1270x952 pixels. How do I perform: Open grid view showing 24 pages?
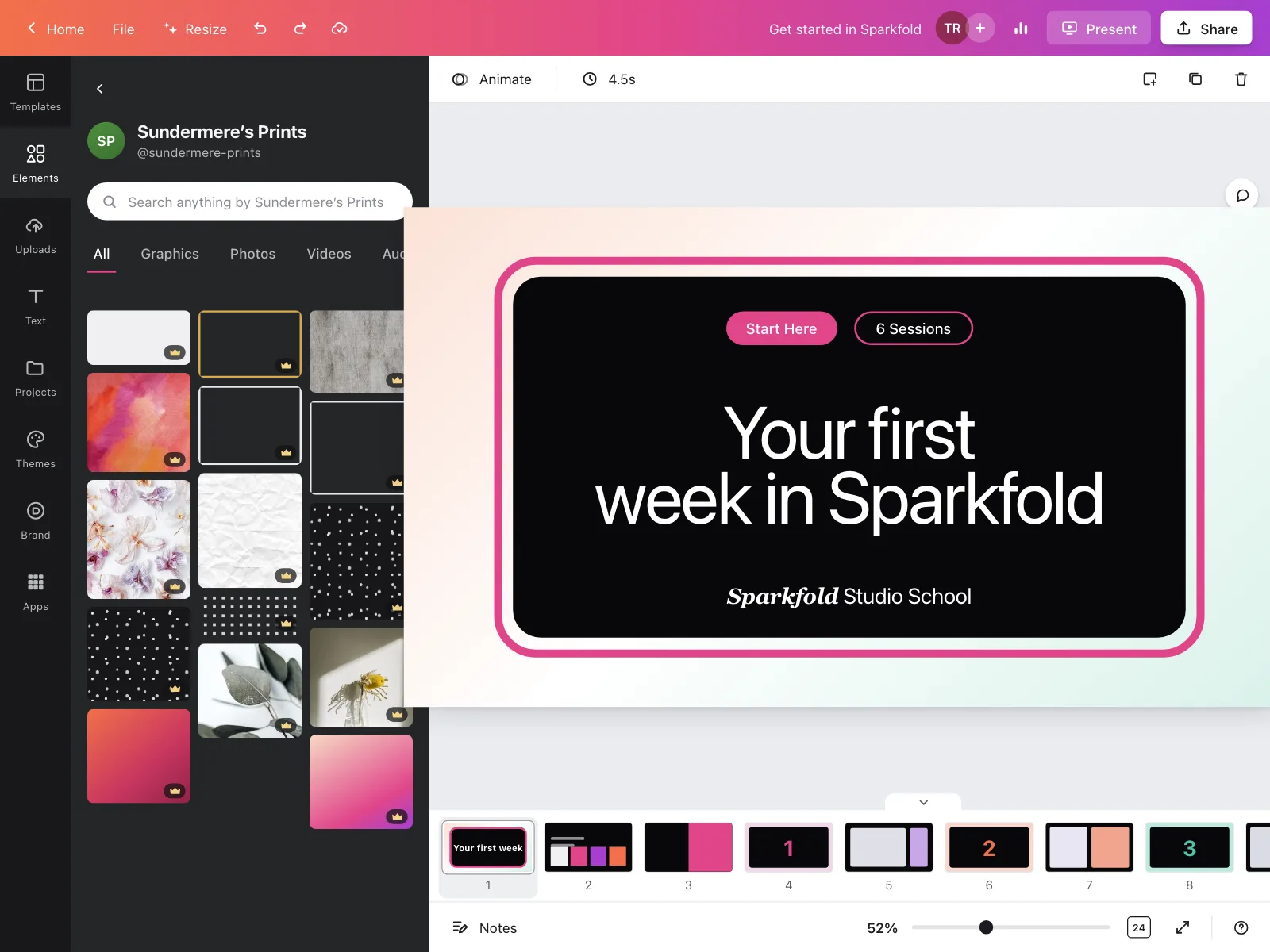(1139, 927)
